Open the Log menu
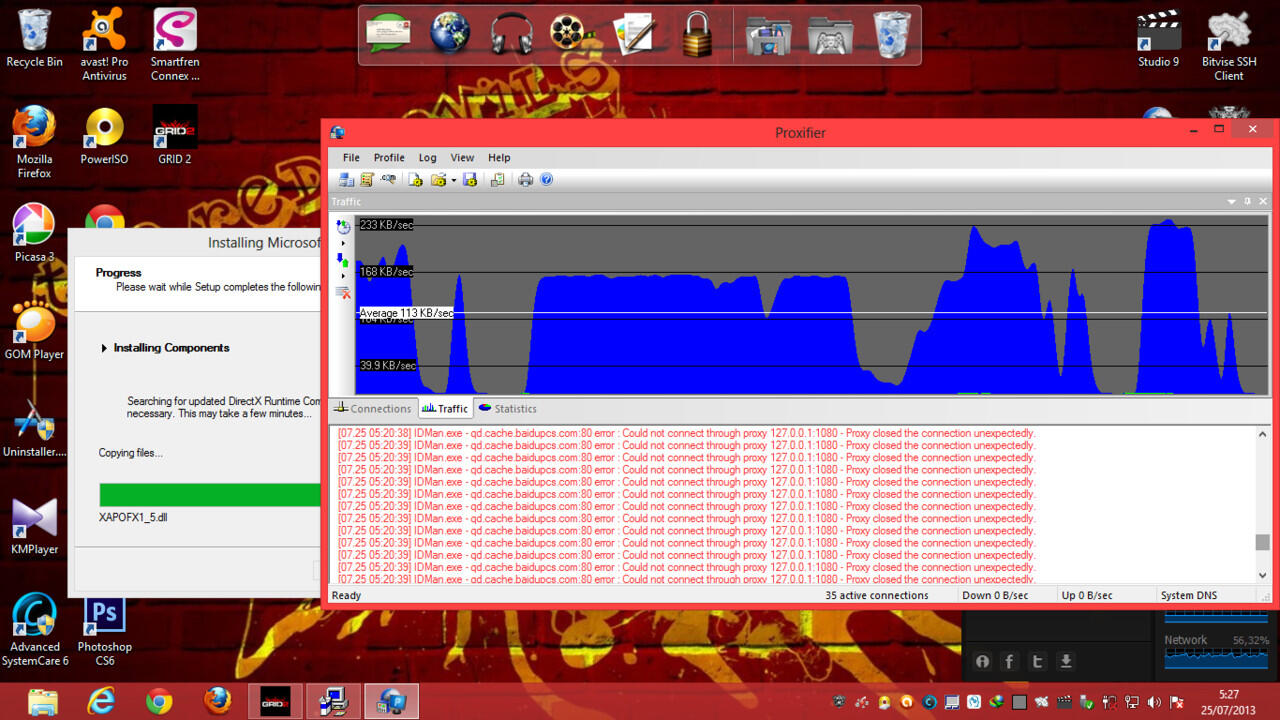 point(427,158)
